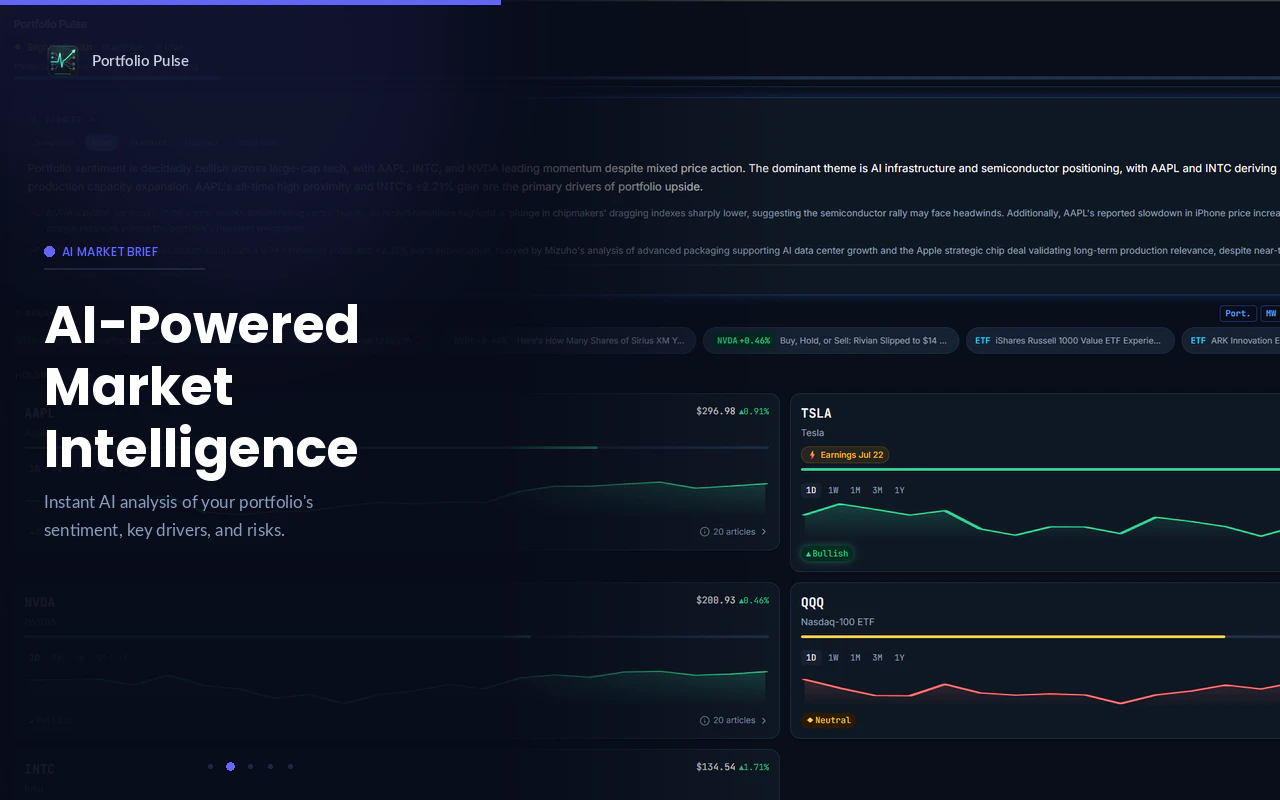This screenshot has width=1280, height=800.
Task: Select the first carousel dot
Action: coord(210,766)
